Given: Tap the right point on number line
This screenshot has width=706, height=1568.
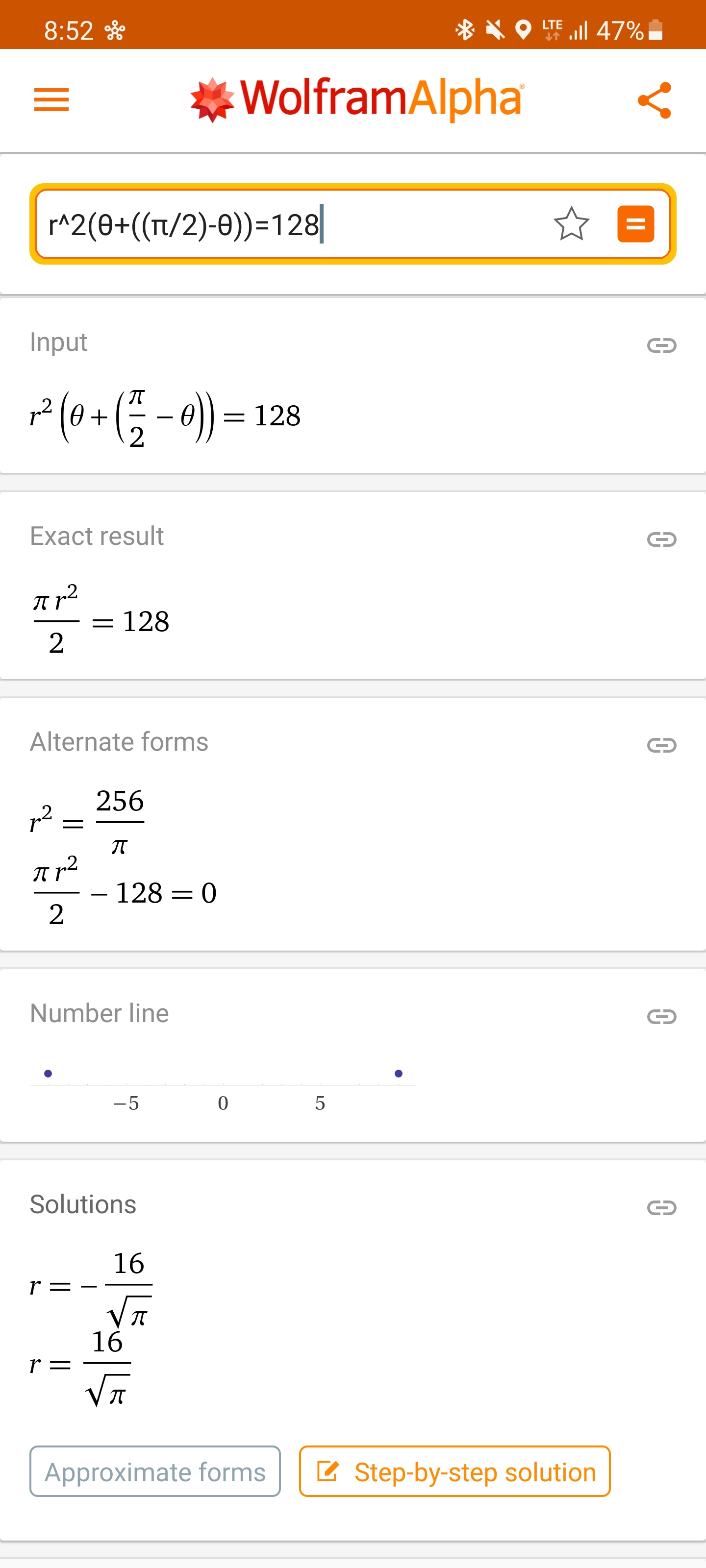Looking at the screenshot, I should pos(399,1073).
